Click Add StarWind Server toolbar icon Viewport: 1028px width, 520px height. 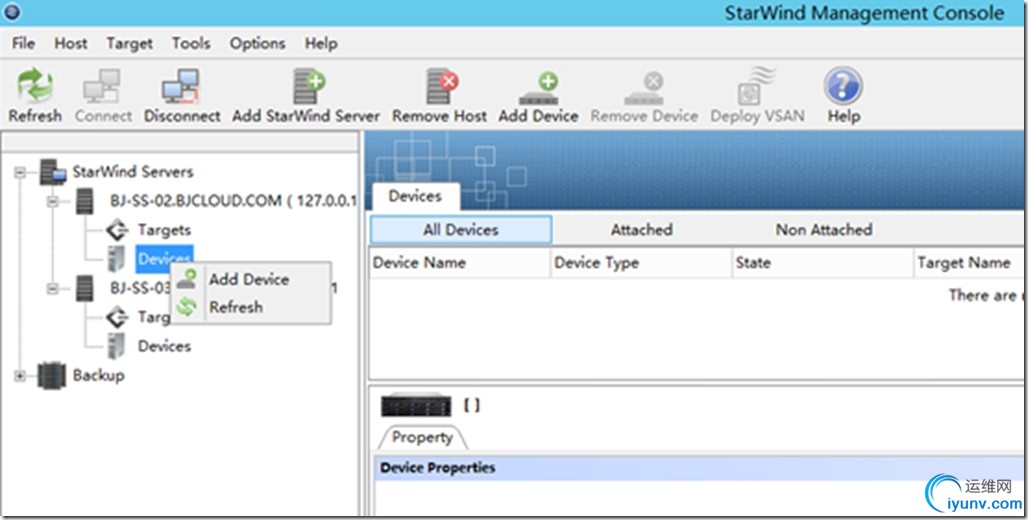point(308,86)
